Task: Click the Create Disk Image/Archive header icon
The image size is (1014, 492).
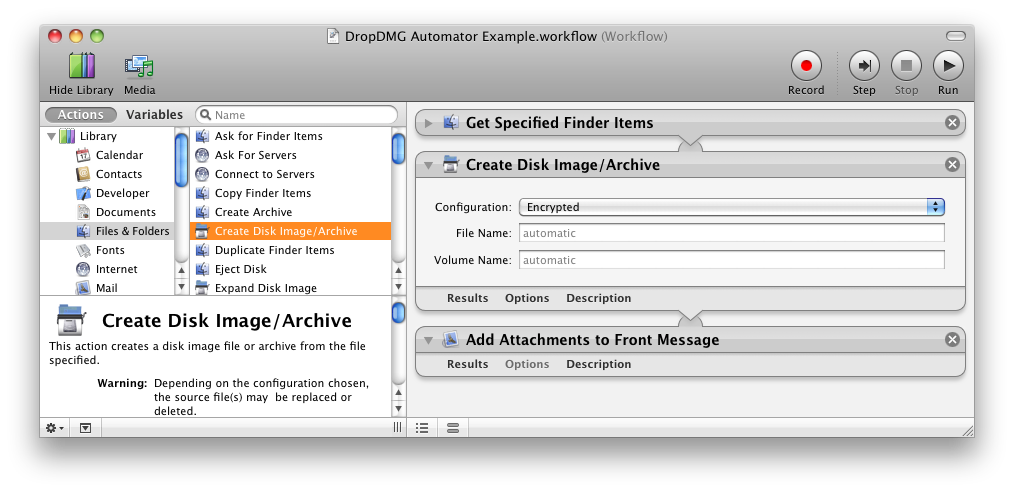Action: click(x=451, y=164)
